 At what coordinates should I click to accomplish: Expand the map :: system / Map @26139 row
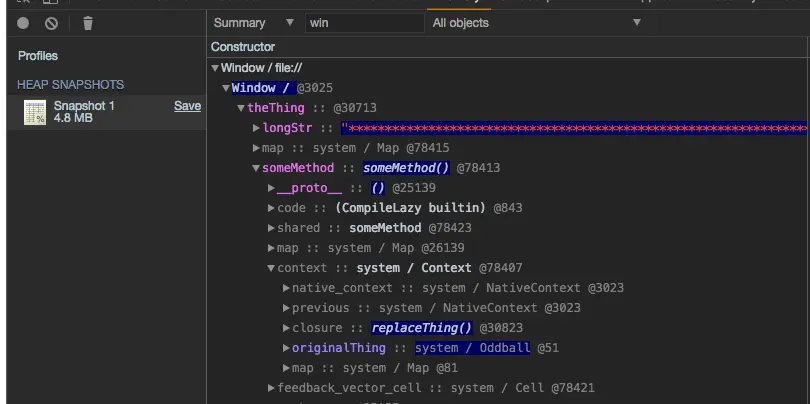point(271,248)
